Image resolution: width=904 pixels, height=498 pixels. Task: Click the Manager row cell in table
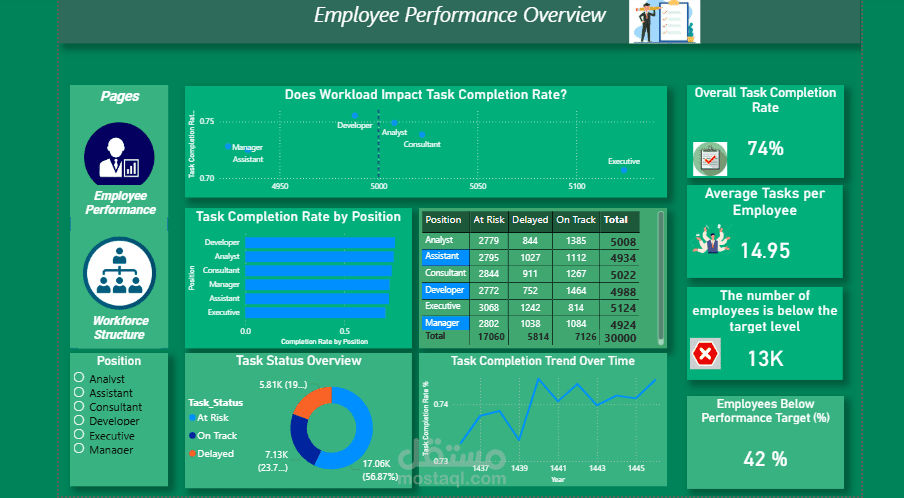(x=446, y=323)
